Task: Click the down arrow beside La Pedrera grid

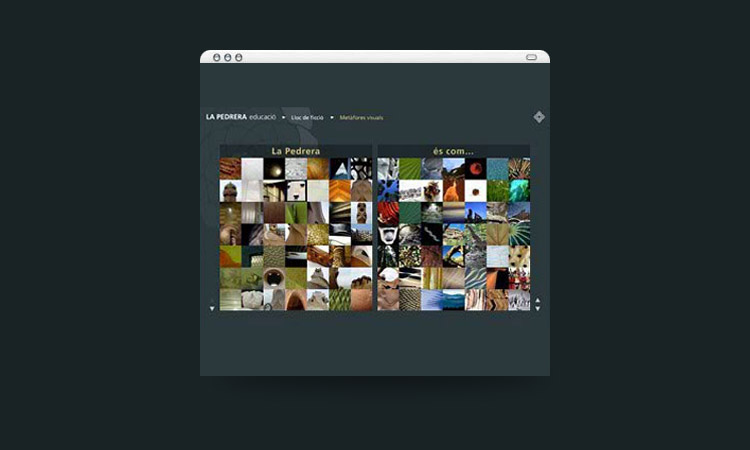Action: click(212, 308)
